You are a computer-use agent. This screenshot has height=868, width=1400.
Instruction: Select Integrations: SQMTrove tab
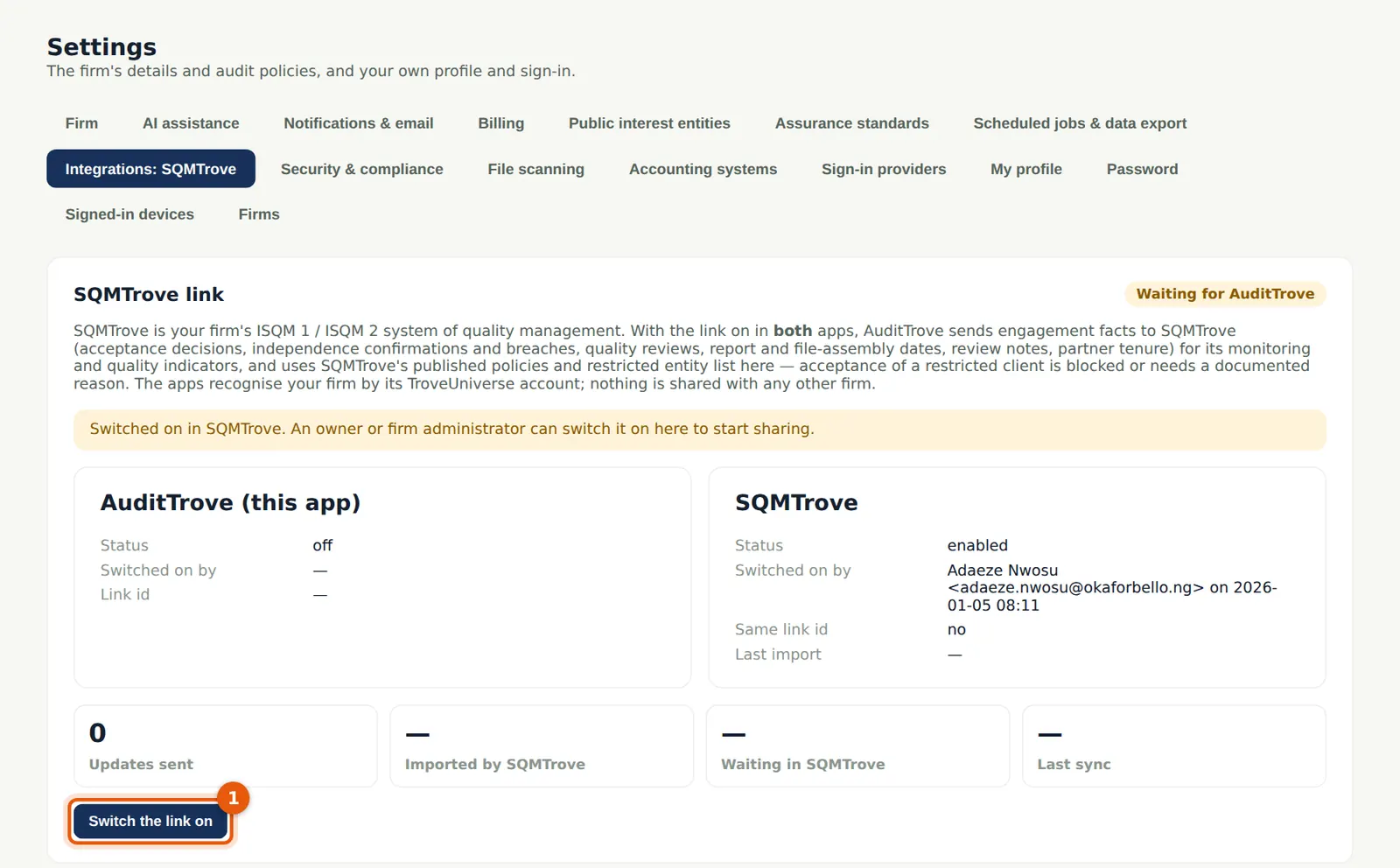[x=150, y=169]
